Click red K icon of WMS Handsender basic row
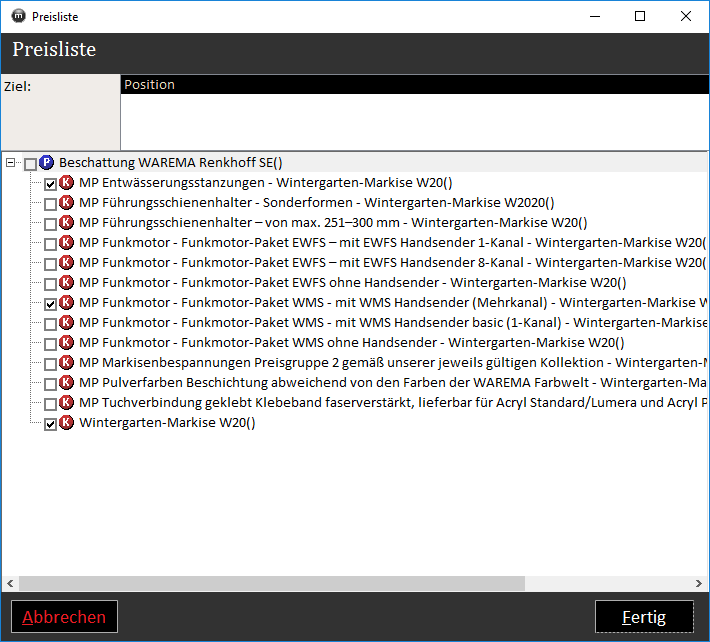Screen dimensions: 710x642 [x=67, y=322]
